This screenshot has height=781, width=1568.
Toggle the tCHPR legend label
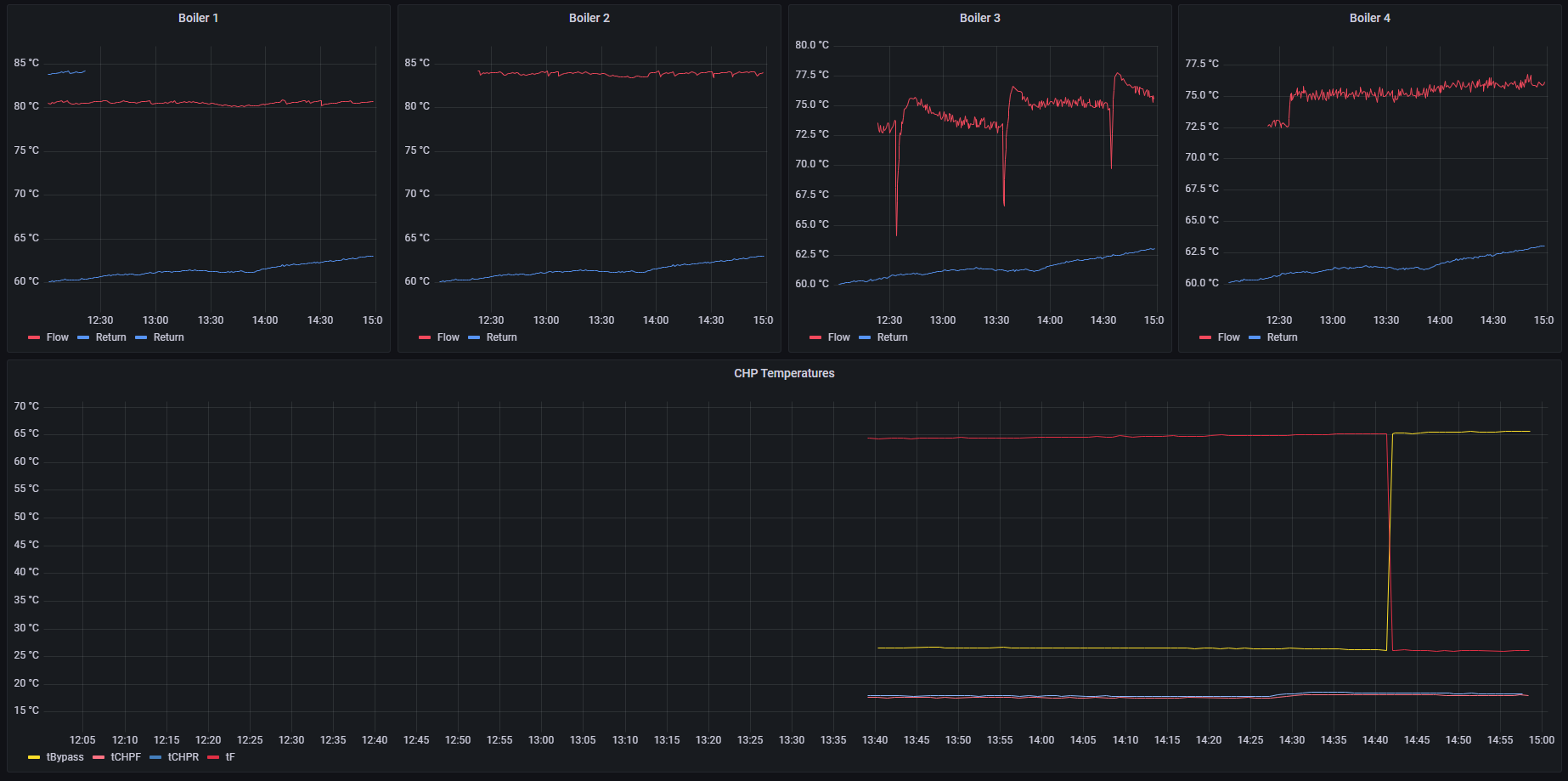(183, 757)
